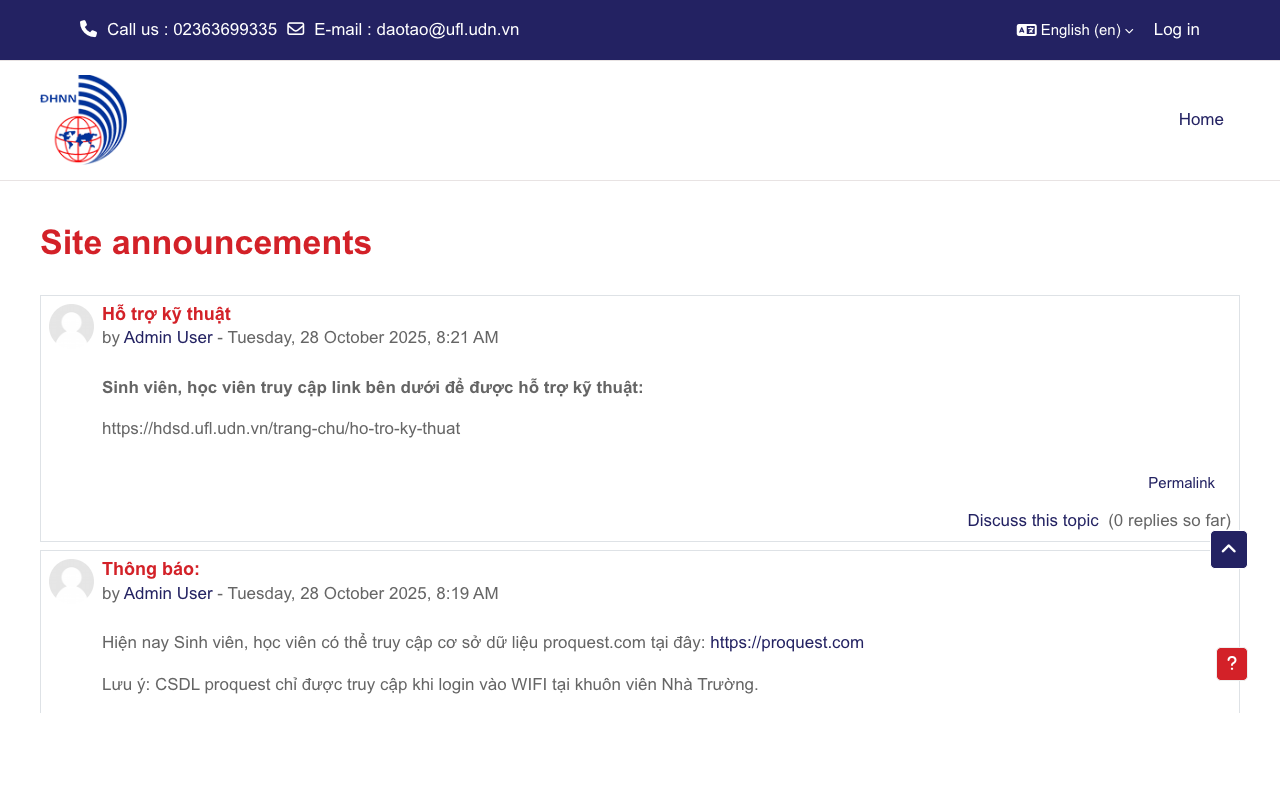Click the Log in link

pos(1176,29)
